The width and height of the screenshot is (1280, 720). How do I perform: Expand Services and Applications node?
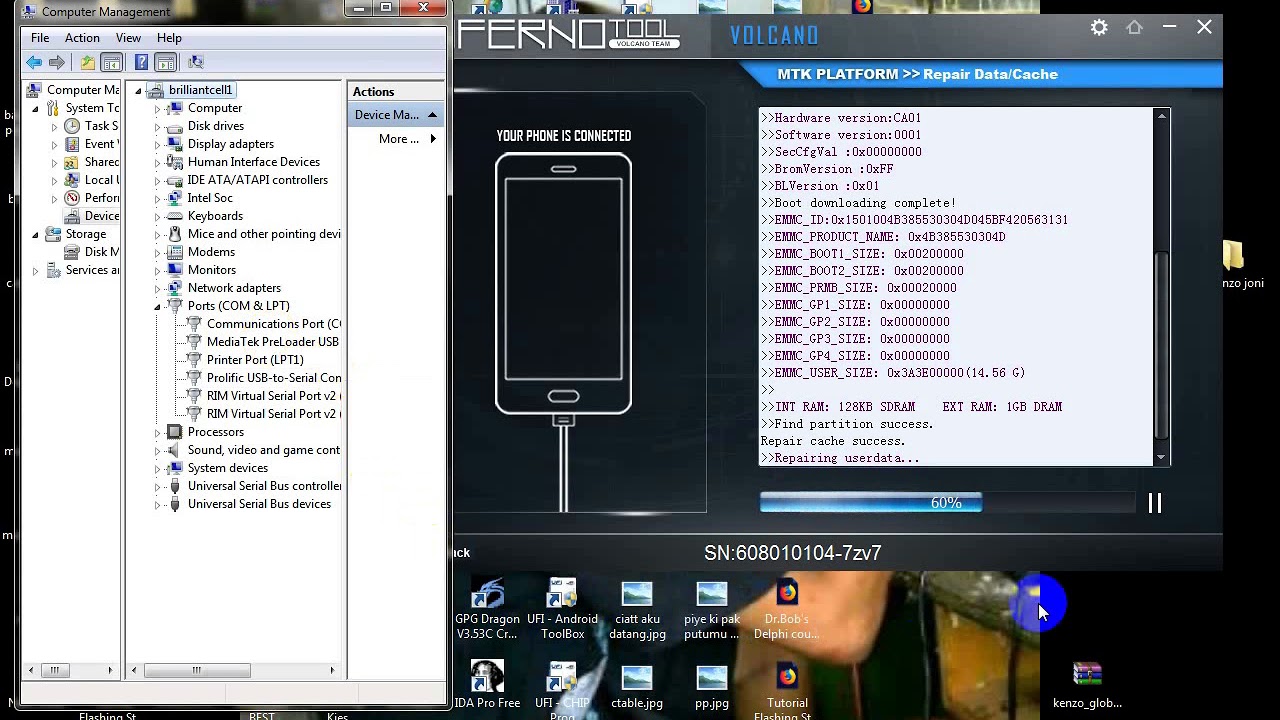[36, 270]
